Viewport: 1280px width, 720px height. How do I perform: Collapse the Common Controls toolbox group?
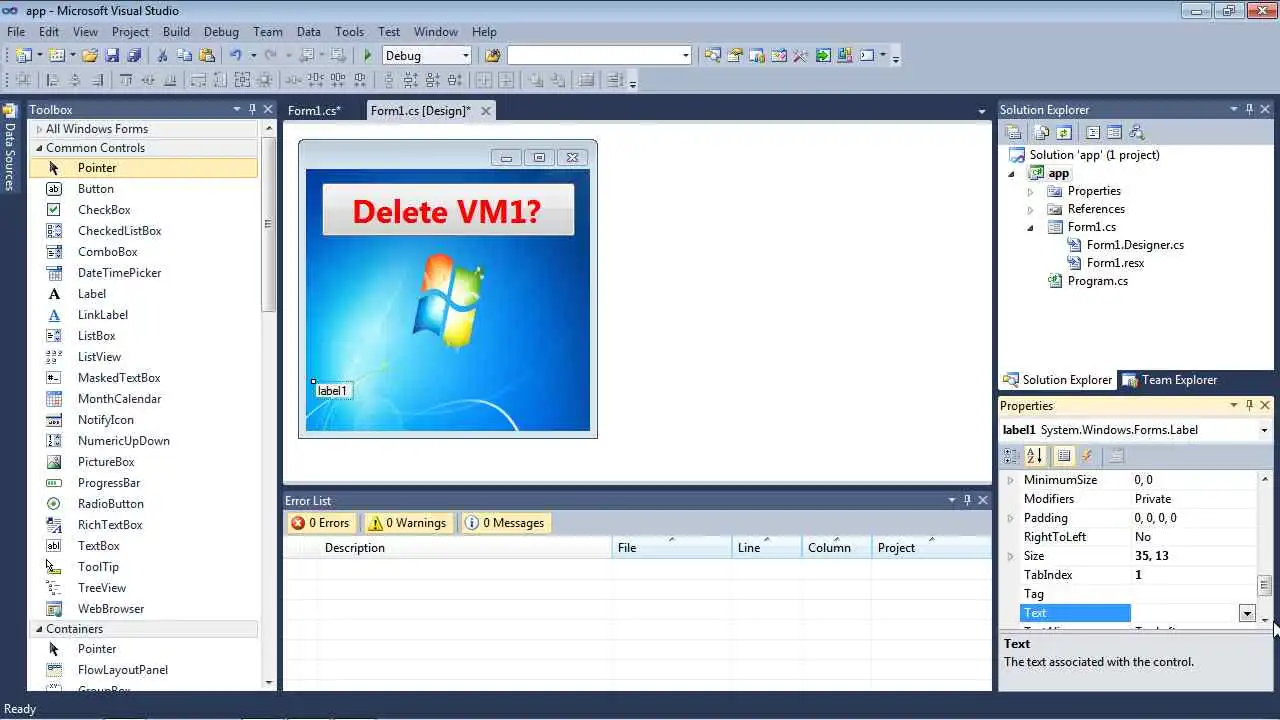coord(39,148)
